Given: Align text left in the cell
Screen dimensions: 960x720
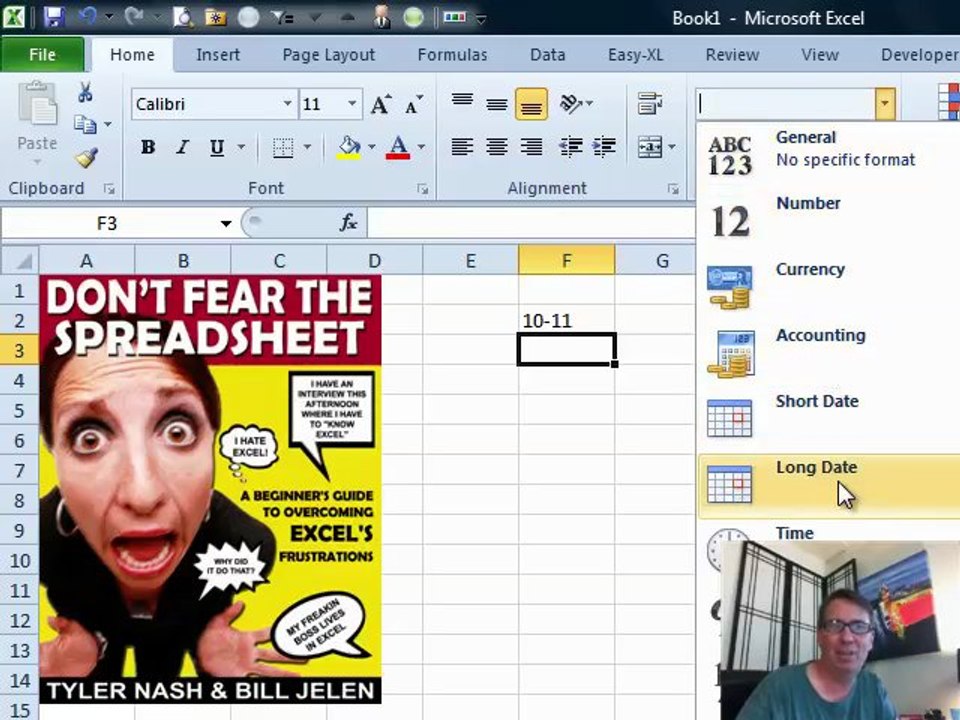Looking at the screenshot, I should point(462,146).
